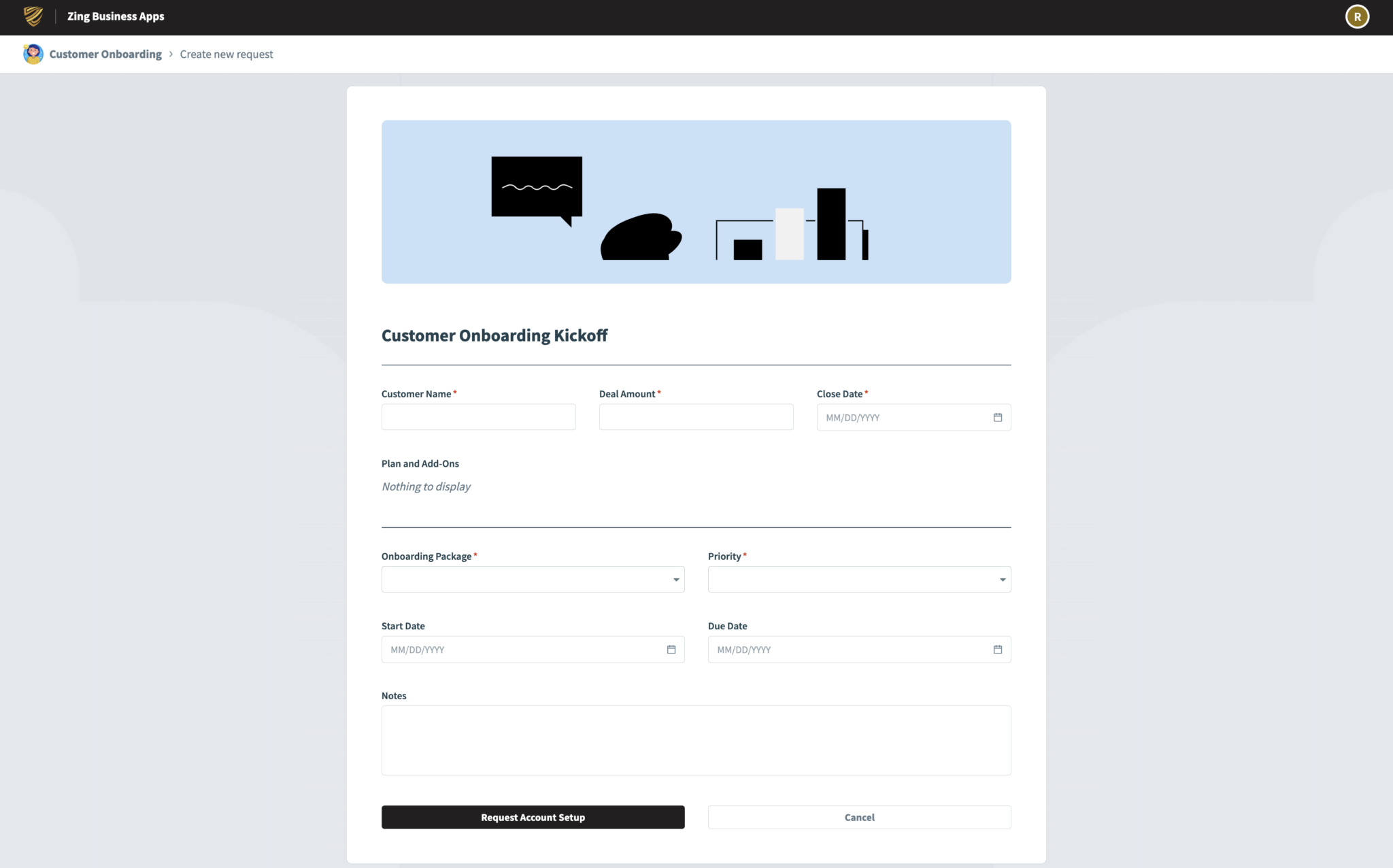Click the Cancel button
Image resolution: width=1393 pixels, height=868 pixels.
click(x=859, y=817)
